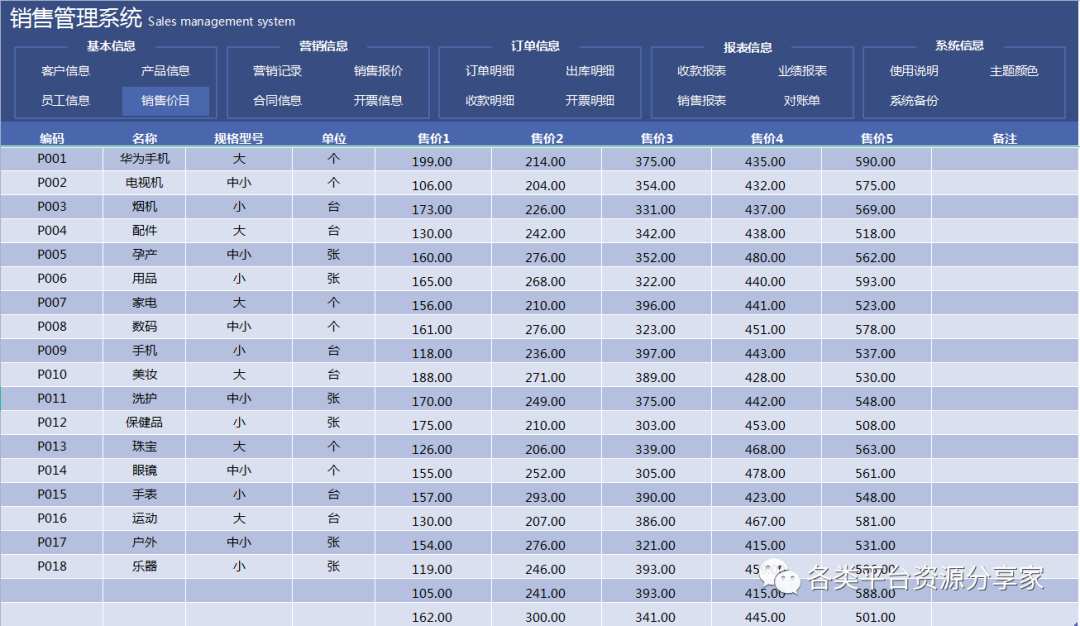Open 订单明细

[490, 71]
